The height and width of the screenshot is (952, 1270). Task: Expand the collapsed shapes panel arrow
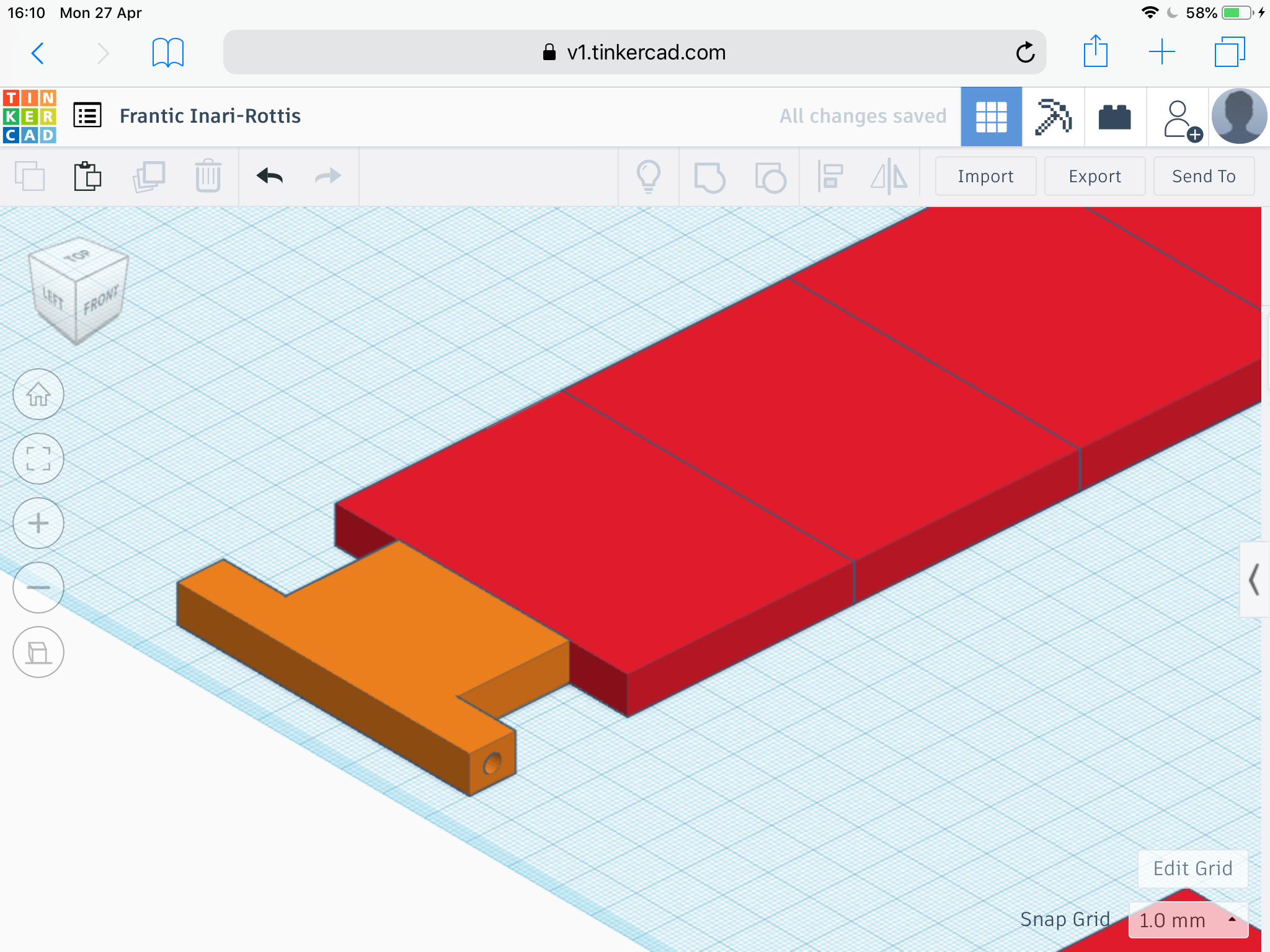[1254, 580]
